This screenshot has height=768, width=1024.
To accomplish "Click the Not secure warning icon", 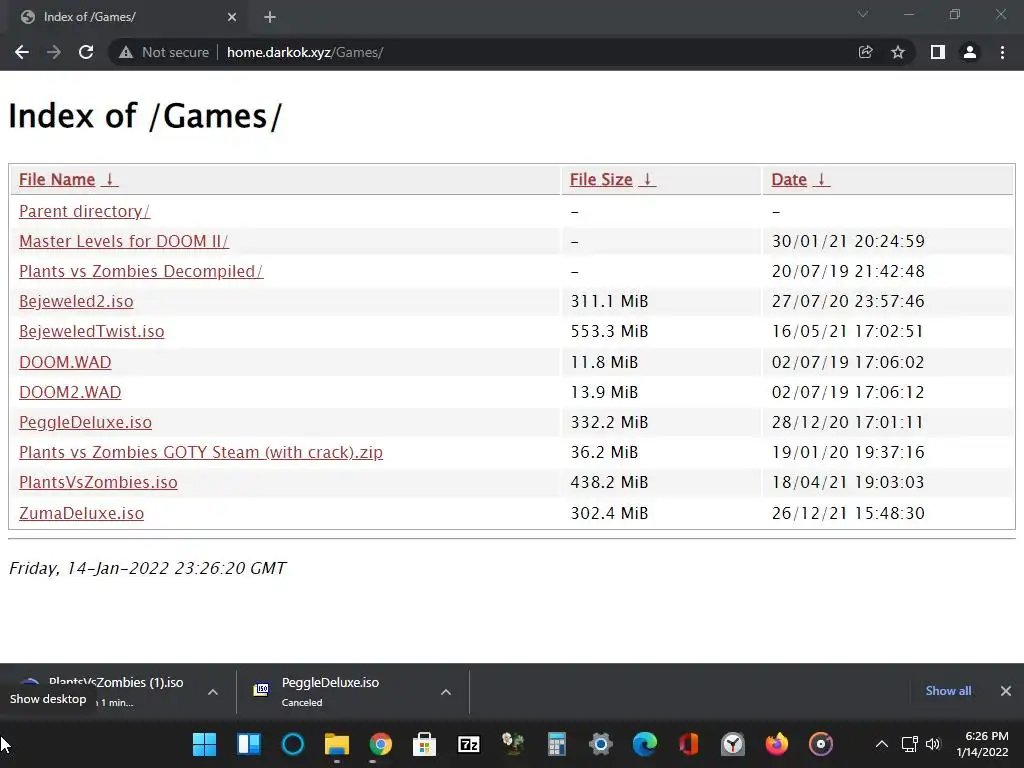I will point(126,52).
